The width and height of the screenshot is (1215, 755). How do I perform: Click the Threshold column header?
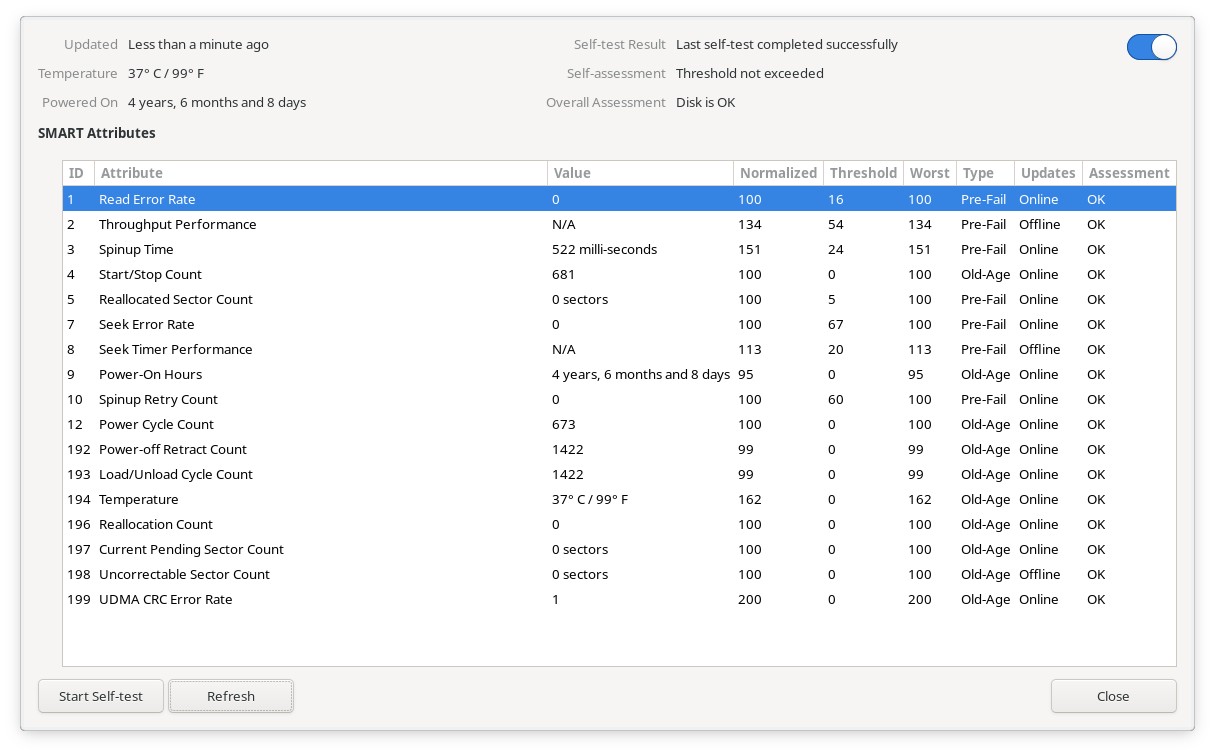tap(862, 173)
